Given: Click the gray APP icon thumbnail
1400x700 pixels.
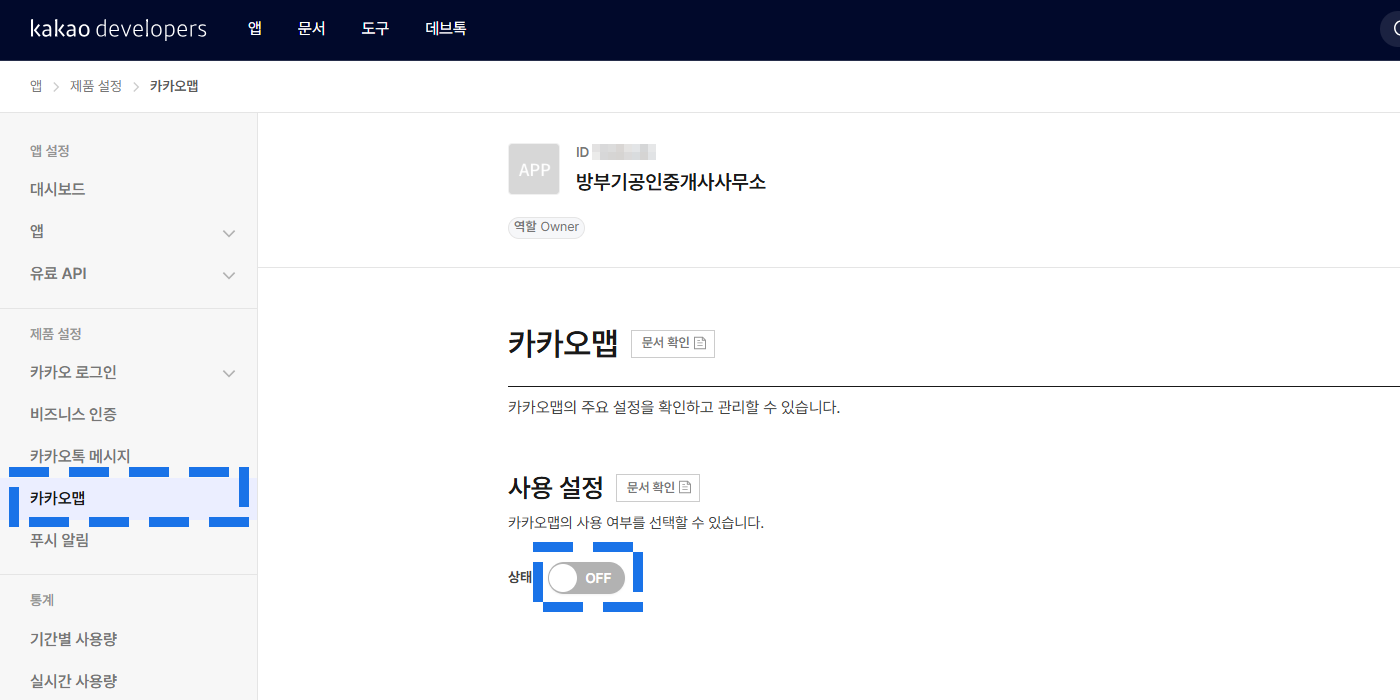Looking at the screenshot, I should point(534,169).
